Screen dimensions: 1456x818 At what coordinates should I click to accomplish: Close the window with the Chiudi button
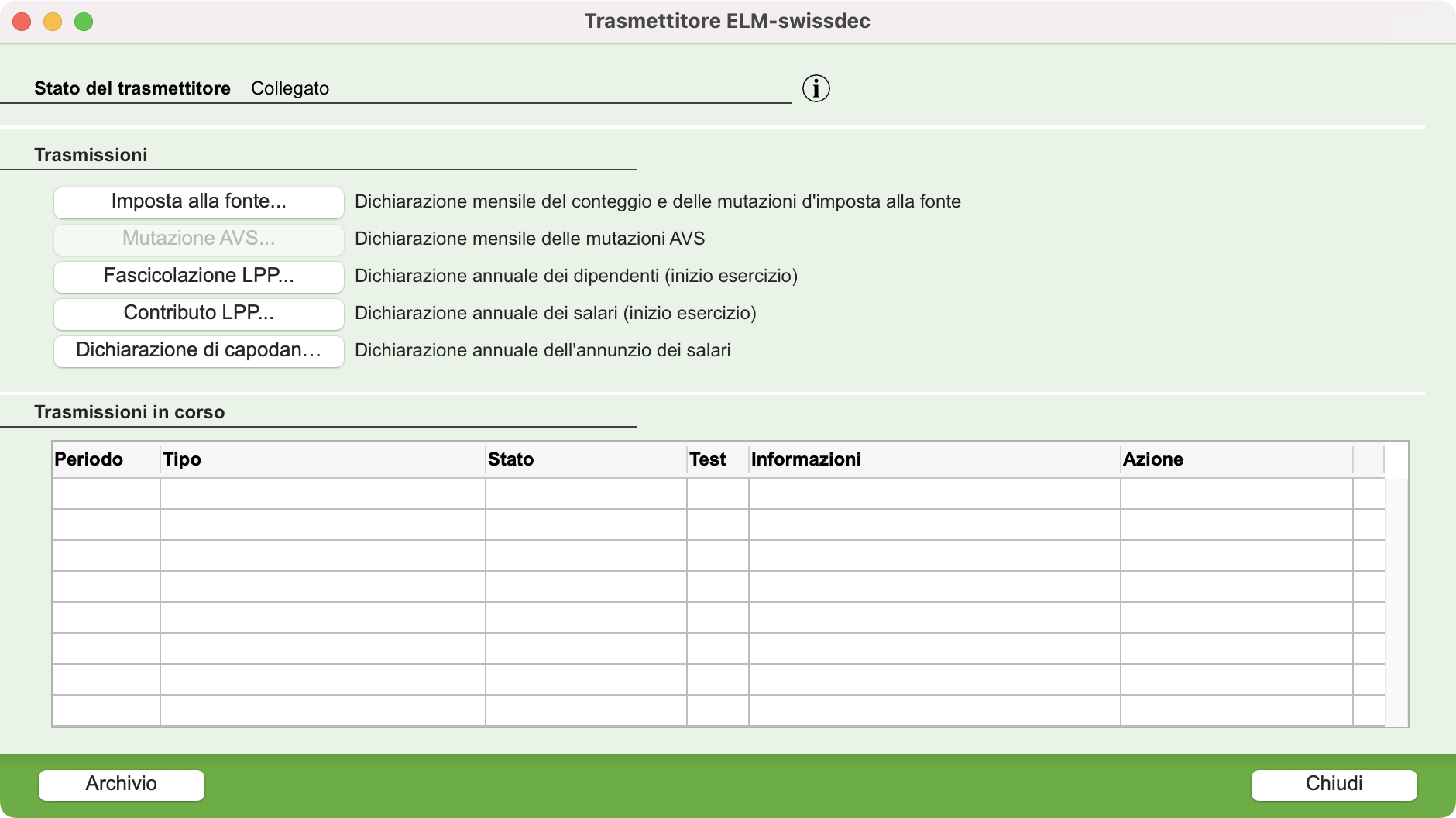[x=1334, y=784]
